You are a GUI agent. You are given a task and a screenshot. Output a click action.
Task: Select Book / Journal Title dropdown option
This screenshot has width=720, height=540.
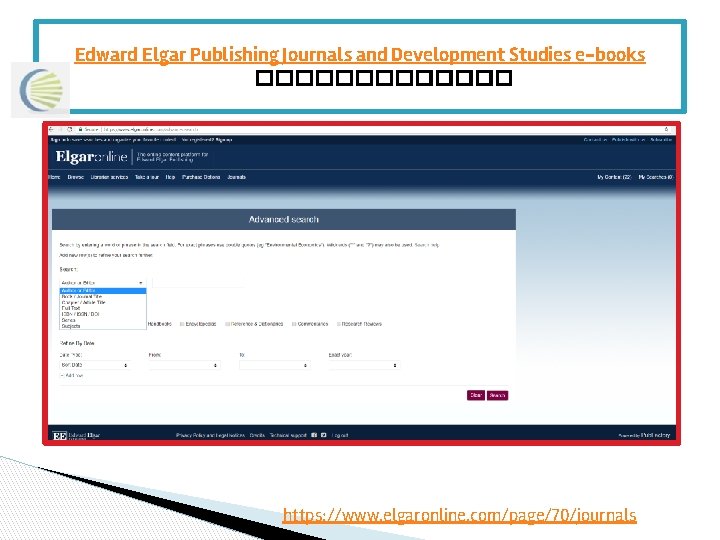tap(103, 297)
